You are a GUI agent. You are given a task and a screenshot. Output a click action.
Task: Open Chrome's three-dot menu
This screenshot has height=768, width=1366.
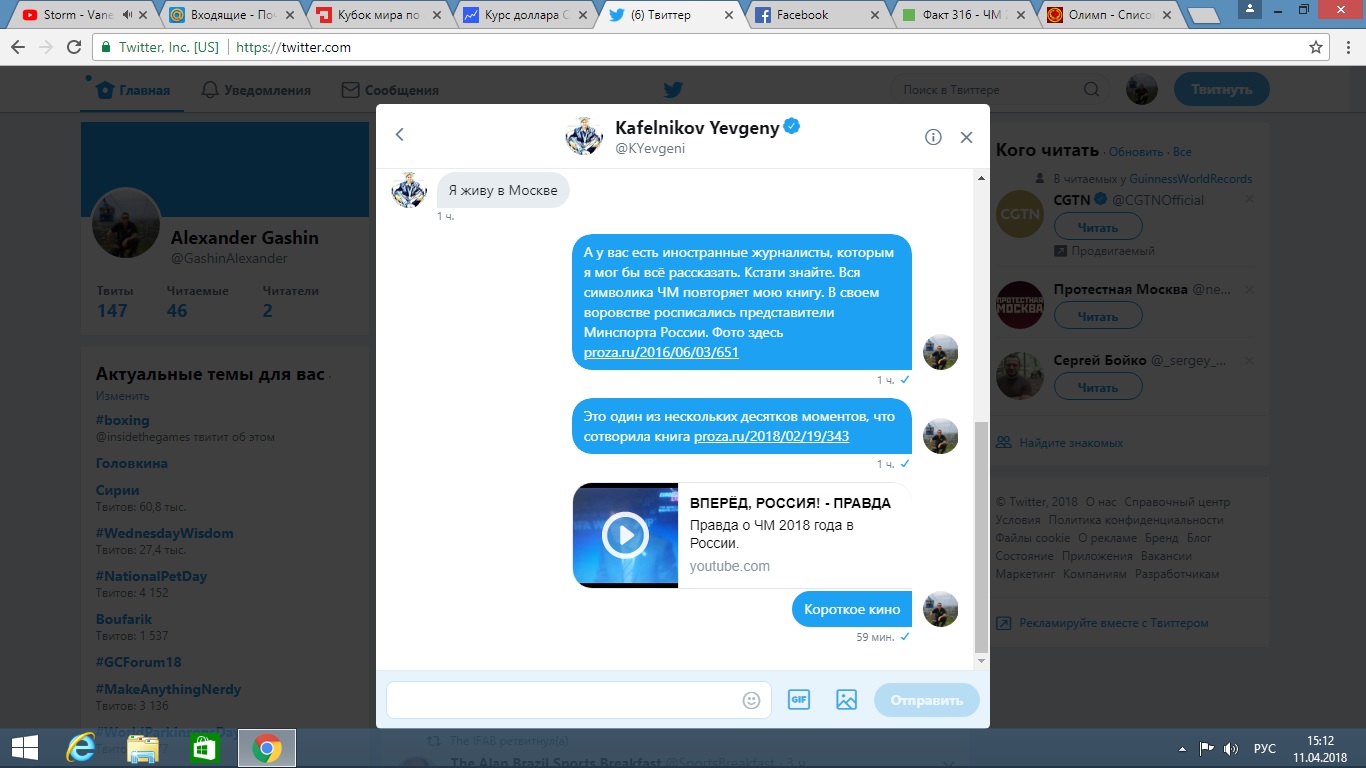[x=1347, y=47]
